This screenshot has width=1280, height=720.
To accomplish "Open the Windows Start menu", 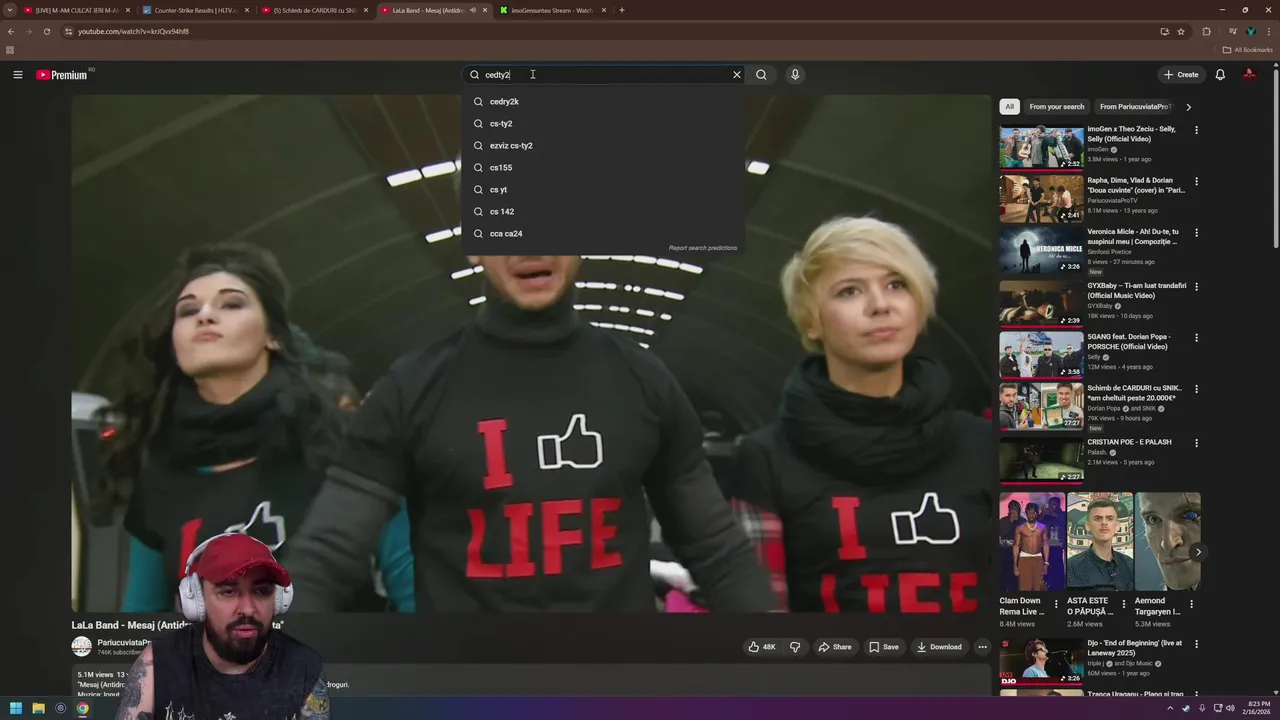I will [16, 708].
